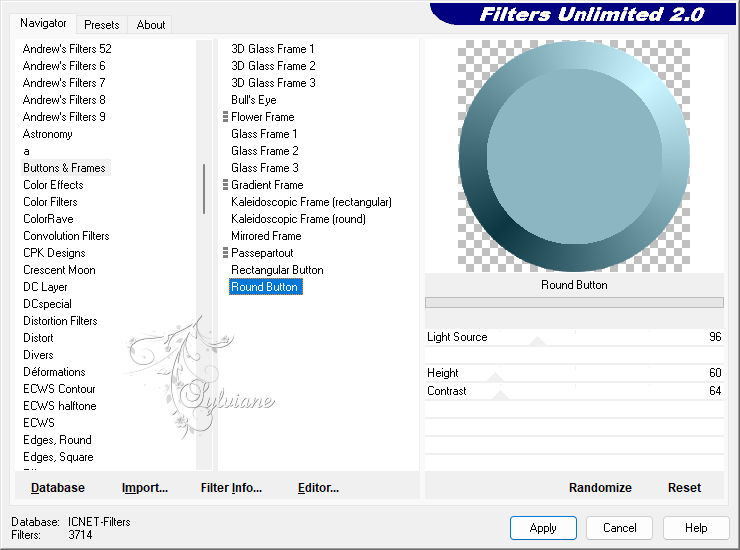
Task: Select the Déformations category
Action: point(54,372)
